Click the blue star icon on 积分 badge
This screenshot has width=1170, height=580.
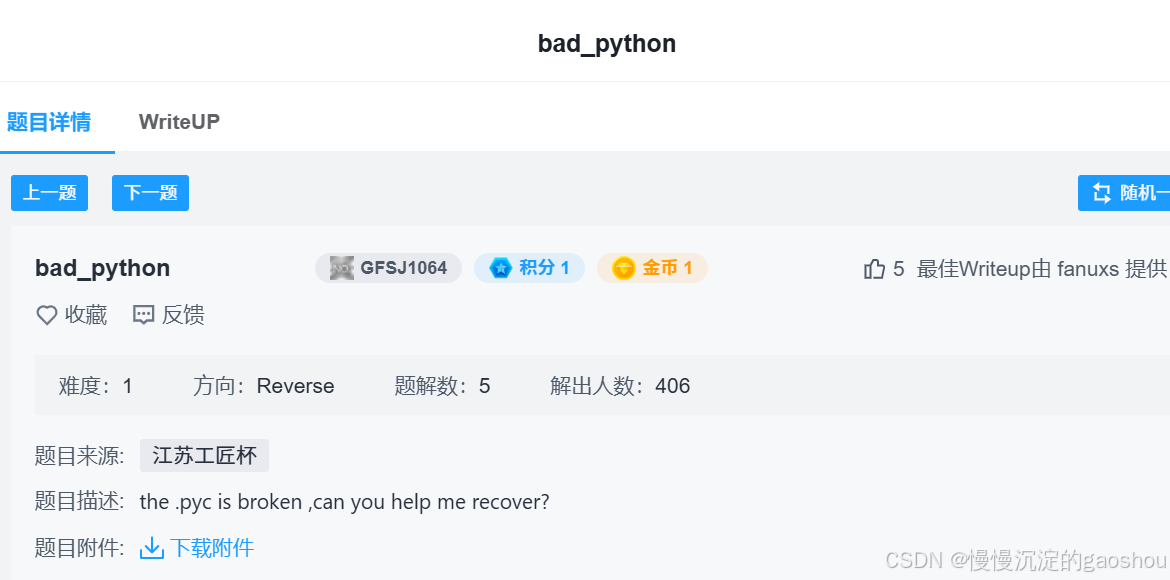pos(500,268)
